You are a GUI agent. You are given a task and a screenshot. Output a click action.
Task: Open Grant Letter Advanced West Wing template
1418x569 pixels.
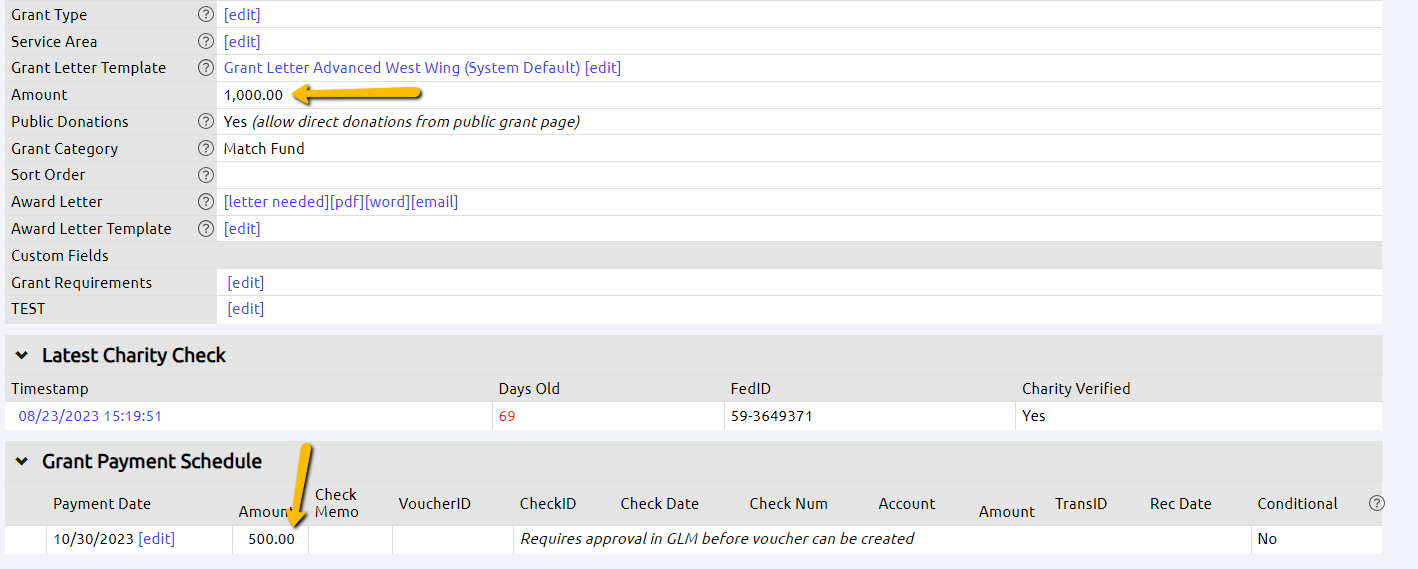401,68
